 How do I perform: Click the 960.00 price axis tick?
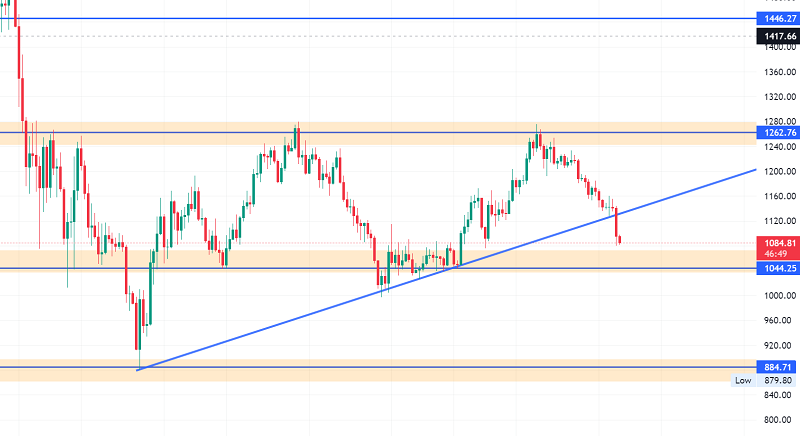coord(780,320)
